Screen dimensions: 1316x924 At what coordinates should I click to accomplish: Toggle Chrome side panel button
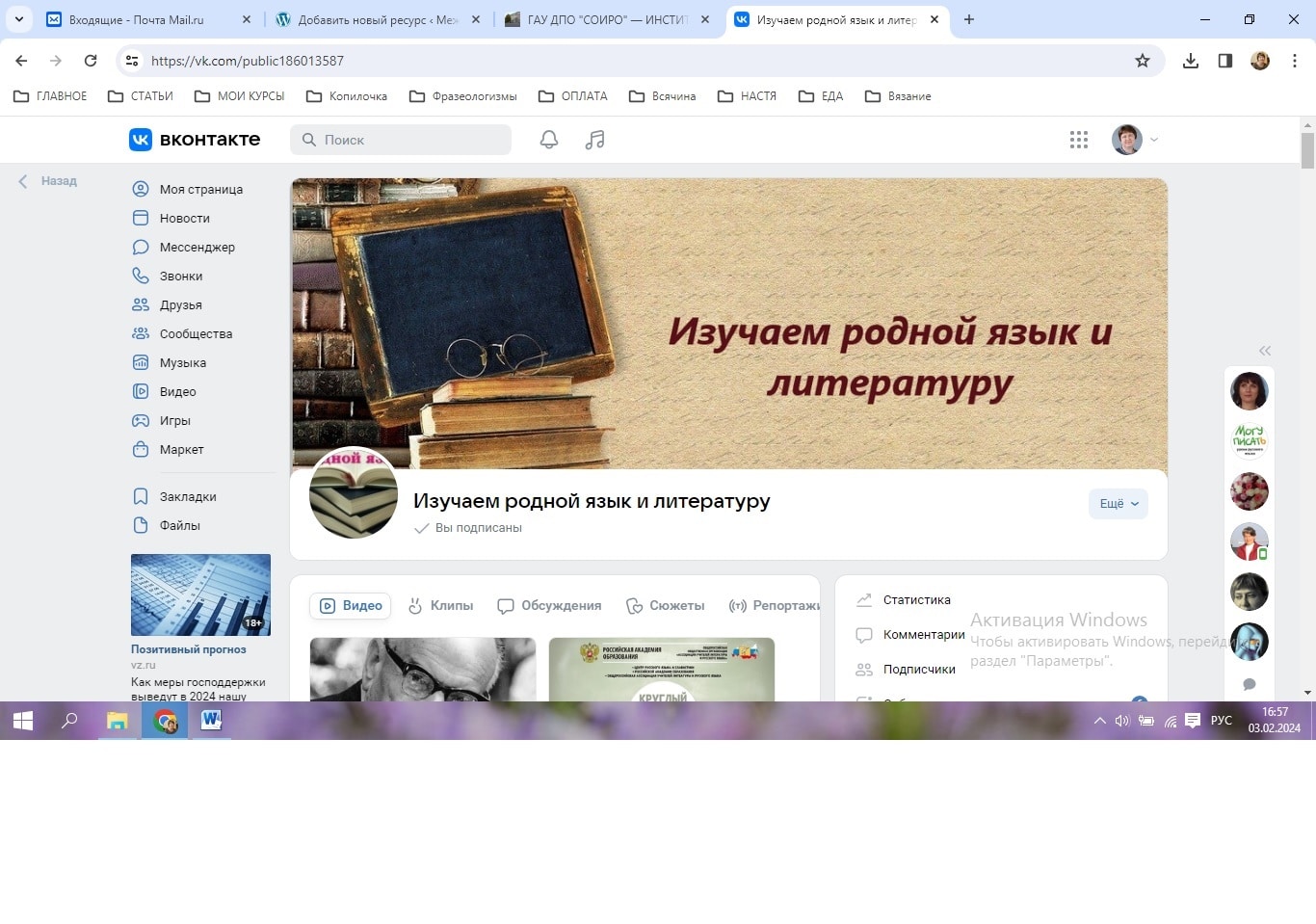pyautogui.click(x=1224, y=61)
